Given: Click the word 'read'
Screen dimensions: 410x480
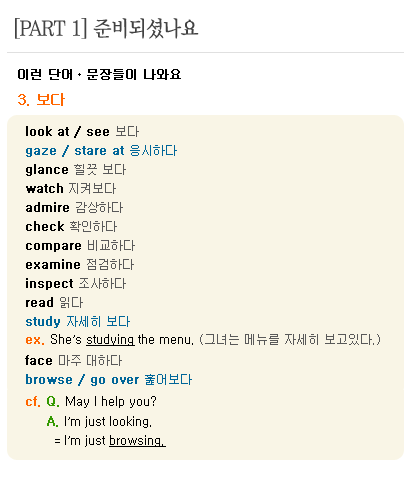Looking at the screenshot, I should (39, 303).
